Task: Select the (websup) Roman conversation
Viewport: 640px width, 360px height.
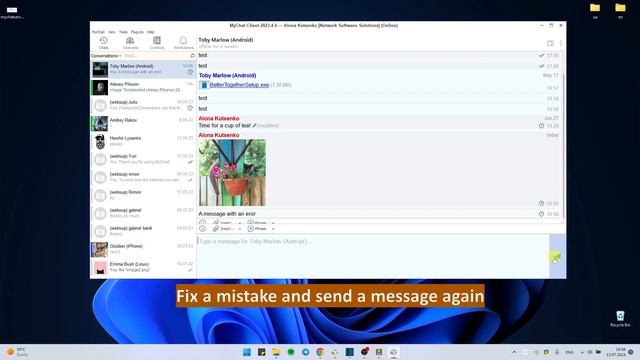Action: pyautogui.click(x=143, y=195)
